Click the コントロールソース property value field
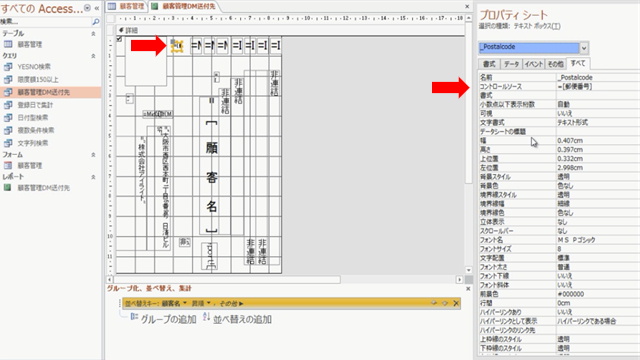 click(598, 87)
